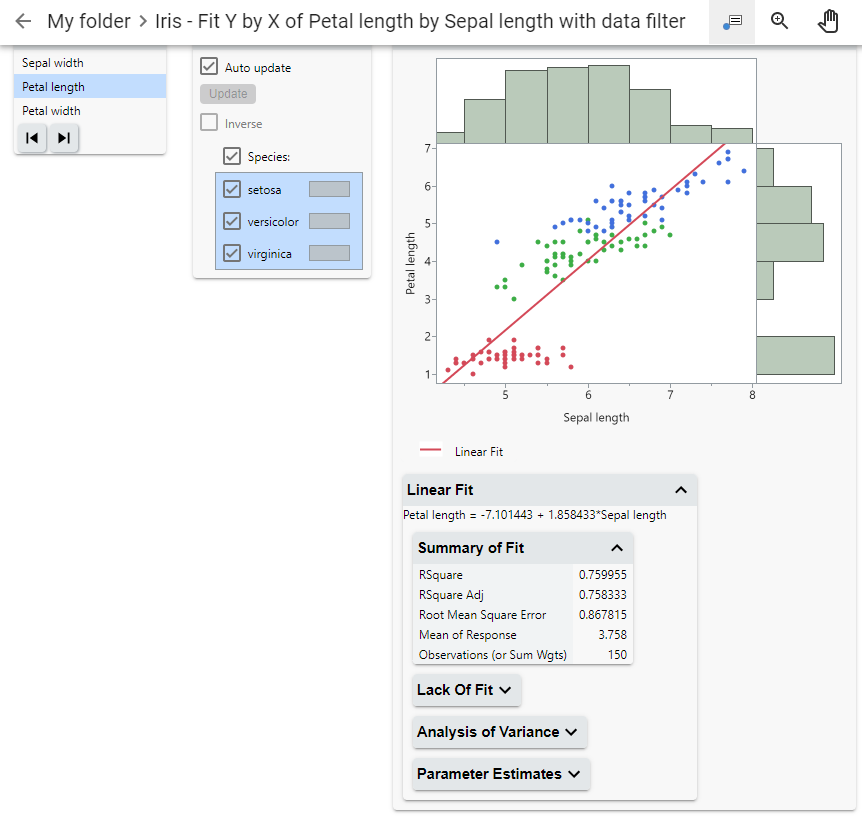This screenshot has width=862, height=821.
Task: Jump to first column button
Action: [x=32, y=138]
